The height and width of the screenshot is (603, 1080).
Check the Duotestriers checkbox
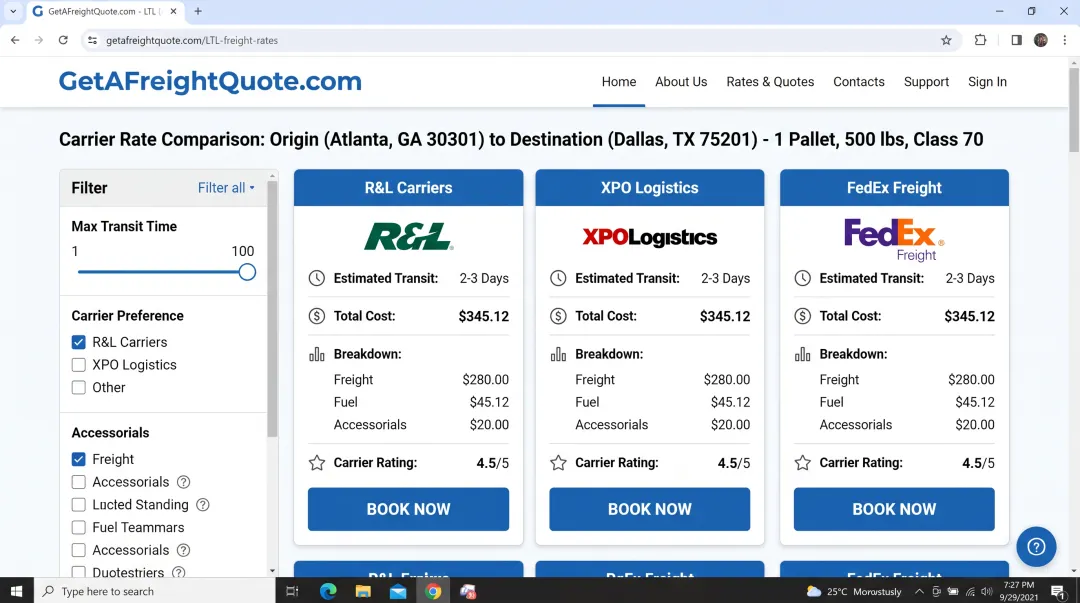79,573
